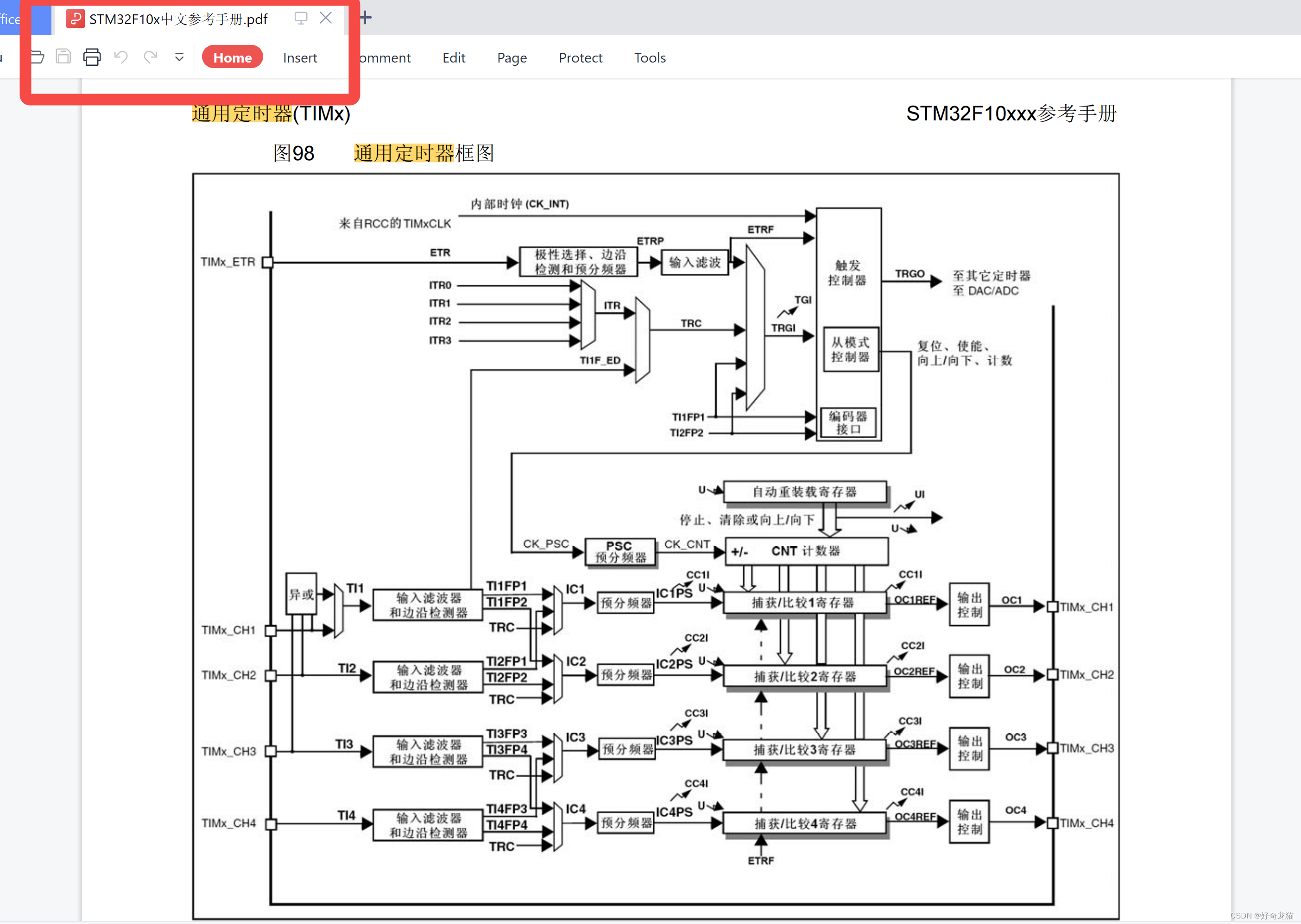
Task: Switch to the STM32F10x中文参考手册.pdf tab
Action: tap(178, 19)
